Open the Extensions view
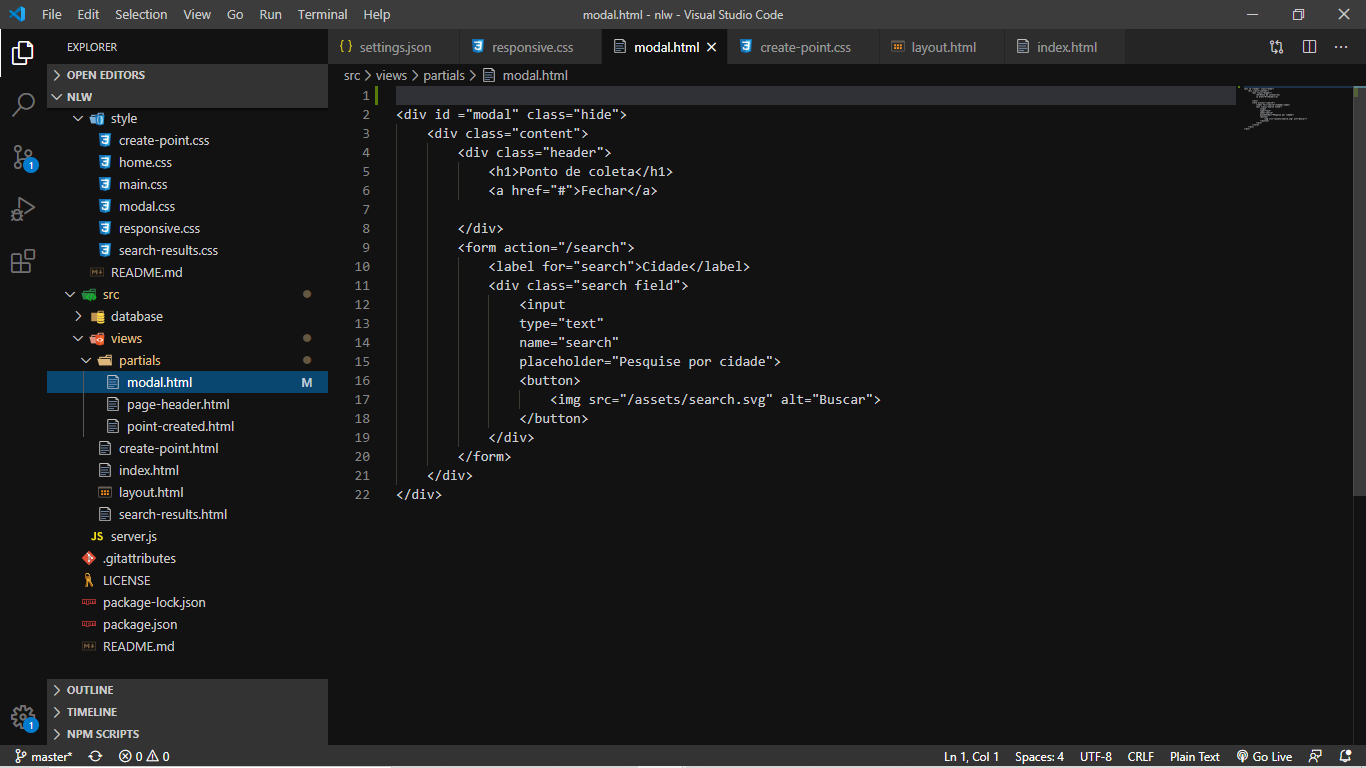The width and height of the screenshot is (1366, 768). [x=23, y=261]
